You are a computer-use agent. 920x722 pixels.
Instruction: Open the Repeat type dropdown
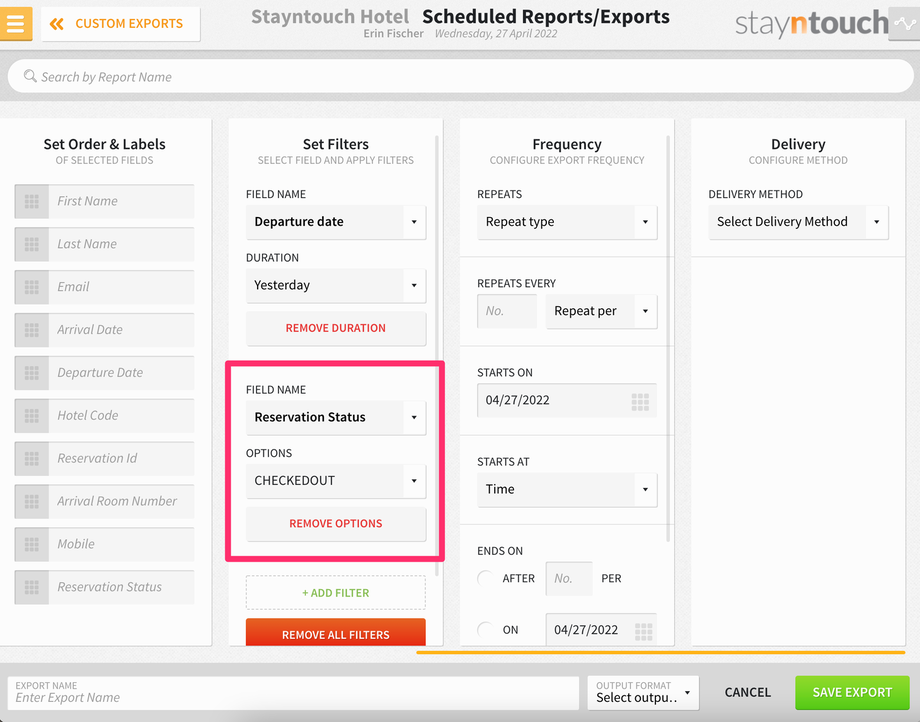(x=567, y=222)
